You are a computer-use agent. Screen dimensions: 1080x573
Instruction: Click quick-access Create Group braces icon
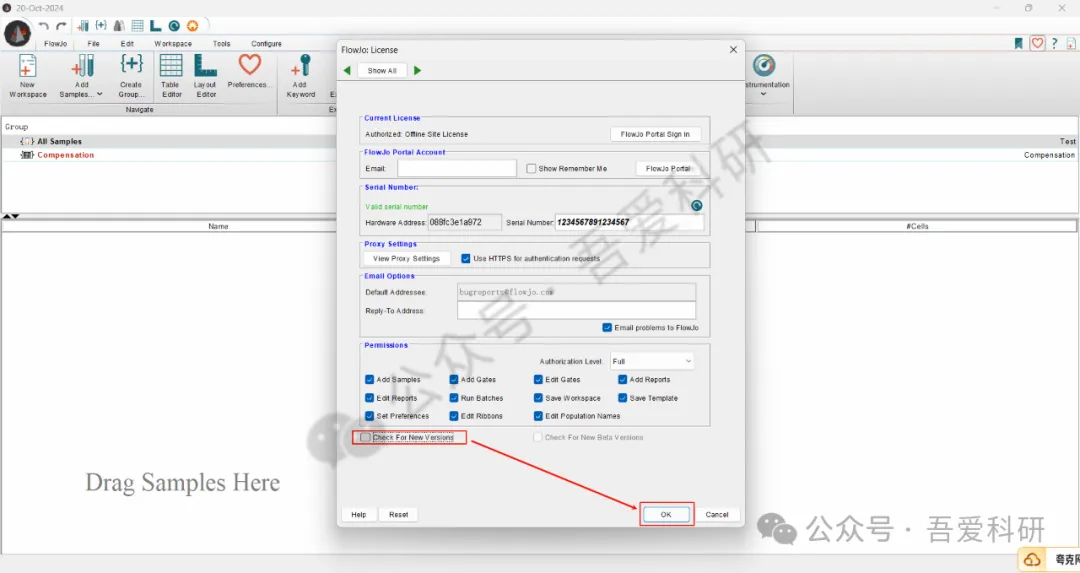[101, 25]
